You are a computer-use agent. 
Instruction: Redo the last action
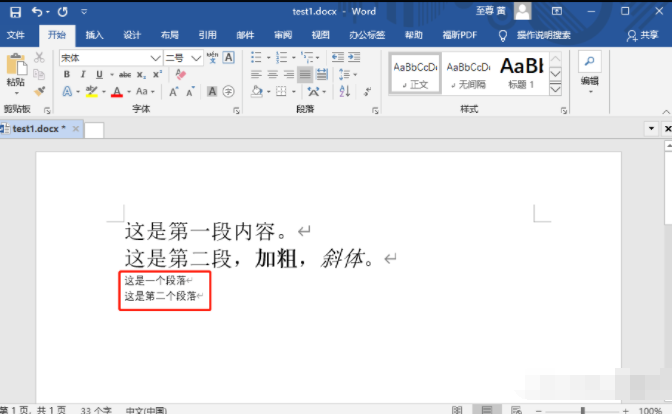(x=63, y=12)
